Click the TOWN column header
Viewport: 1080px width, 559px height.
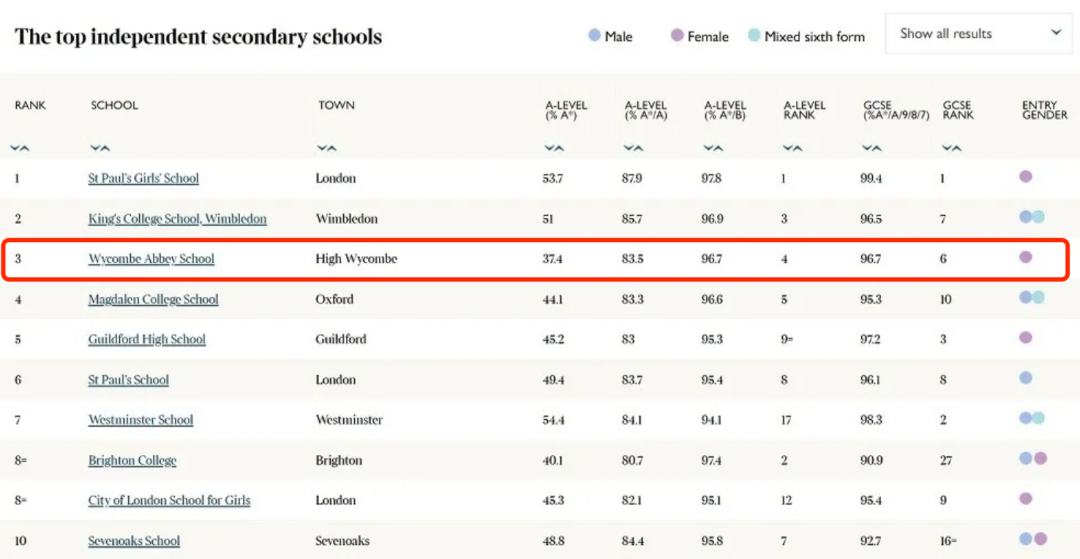[x=336, y=105]
